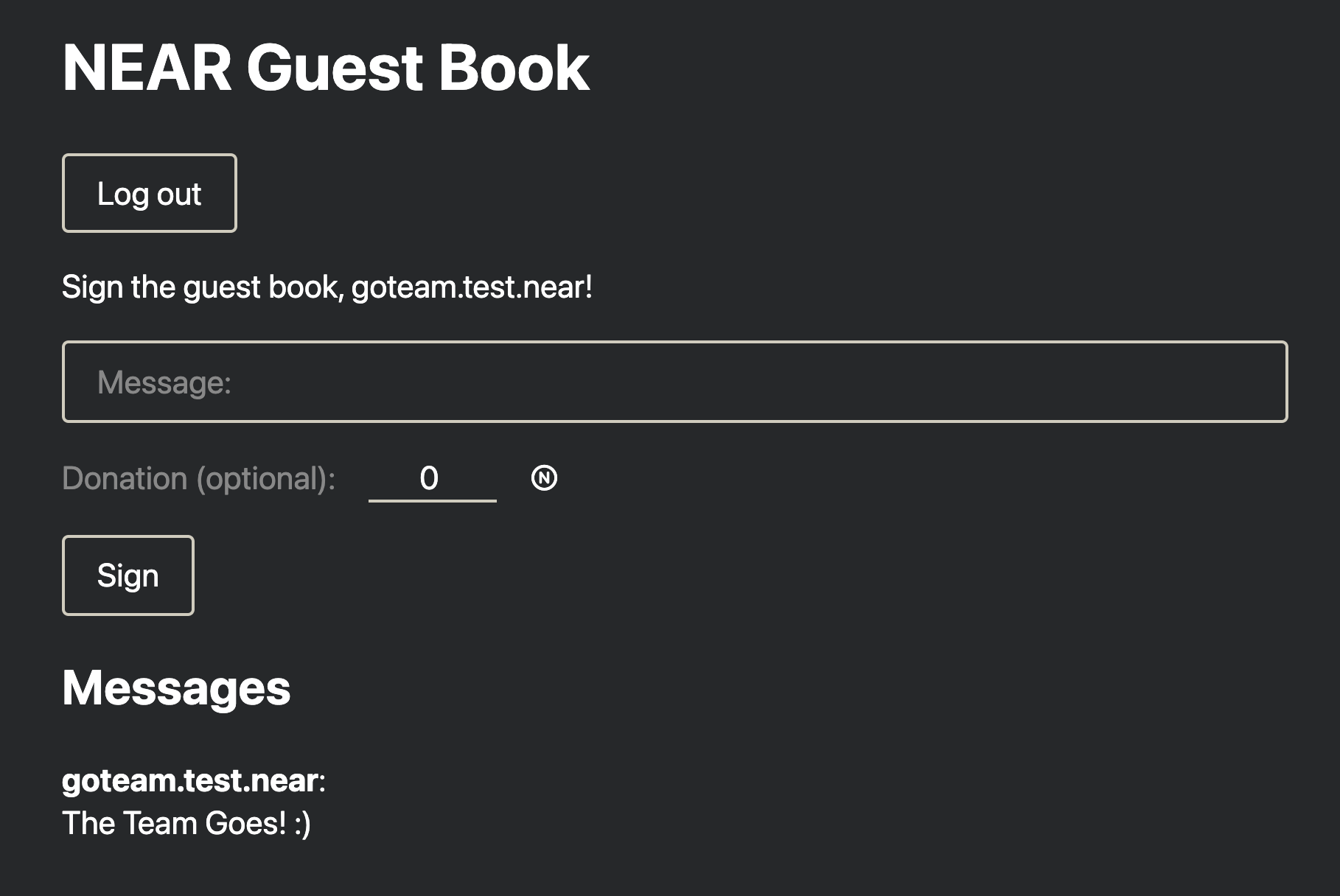Click the Donation (optional) label
Image resolution: width=1340 pixels, height=896 pixels.
tap(198, 479)
